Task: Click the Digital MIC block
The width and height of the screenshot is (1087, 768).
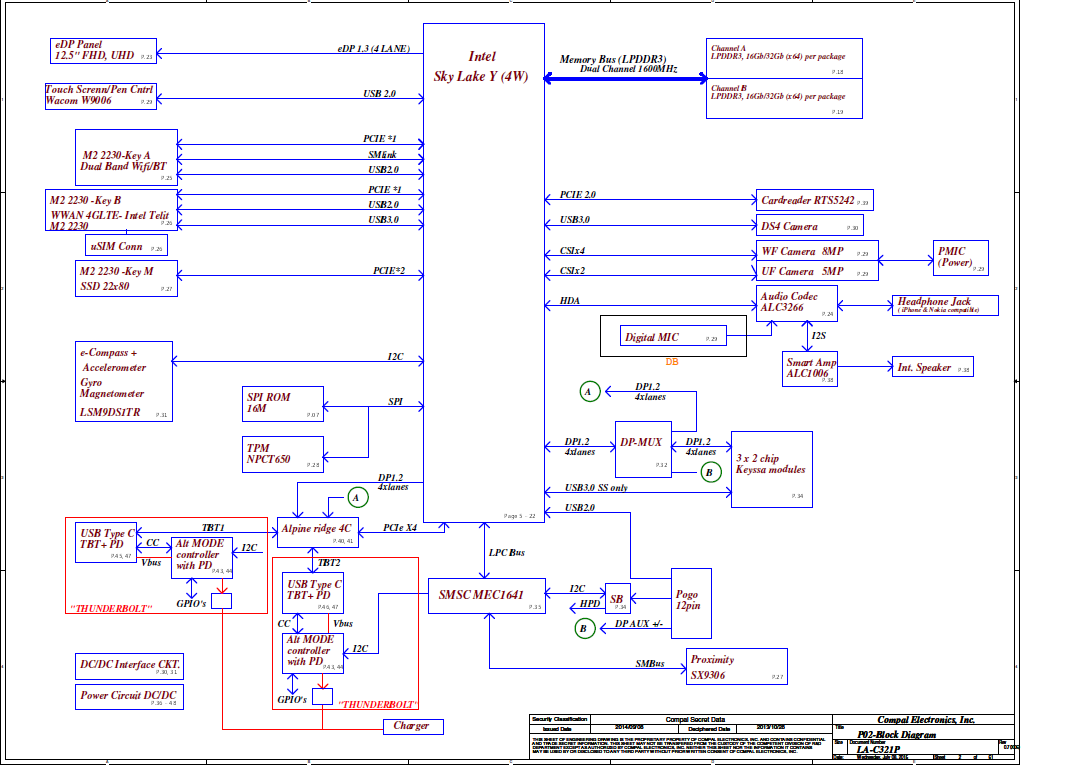Action: (x=673, y=336)
